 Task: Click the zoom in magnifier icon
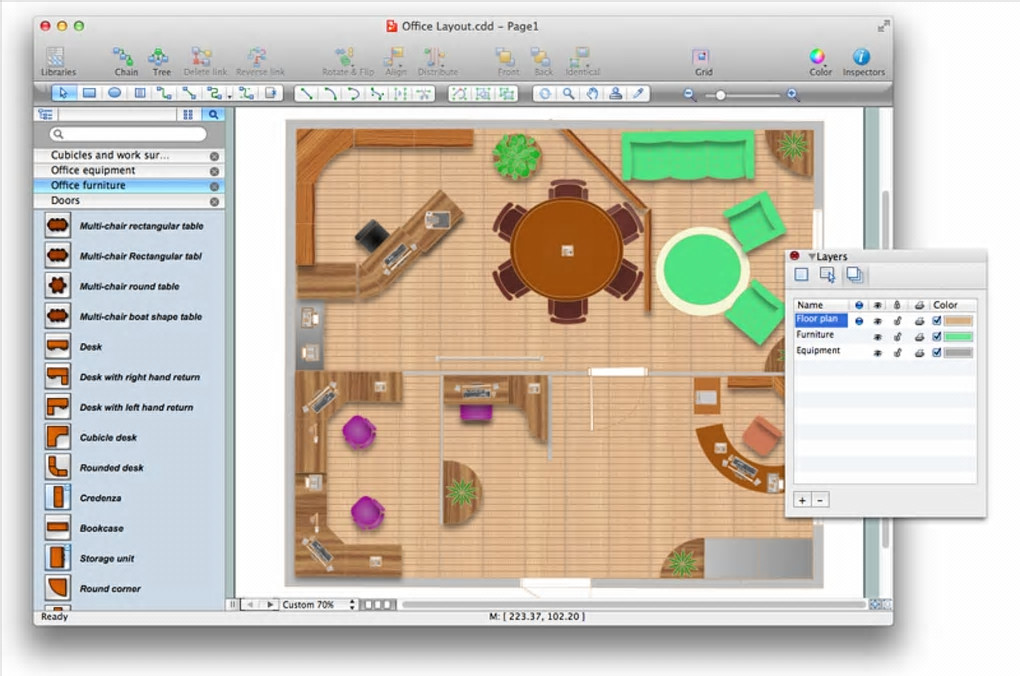tap(793, 95)
